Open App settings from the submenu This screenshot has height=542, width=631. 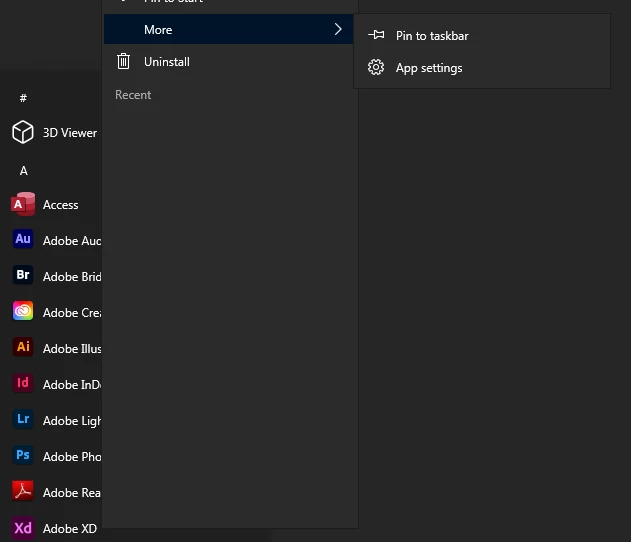pyautogui.click(x=482, y=68)
